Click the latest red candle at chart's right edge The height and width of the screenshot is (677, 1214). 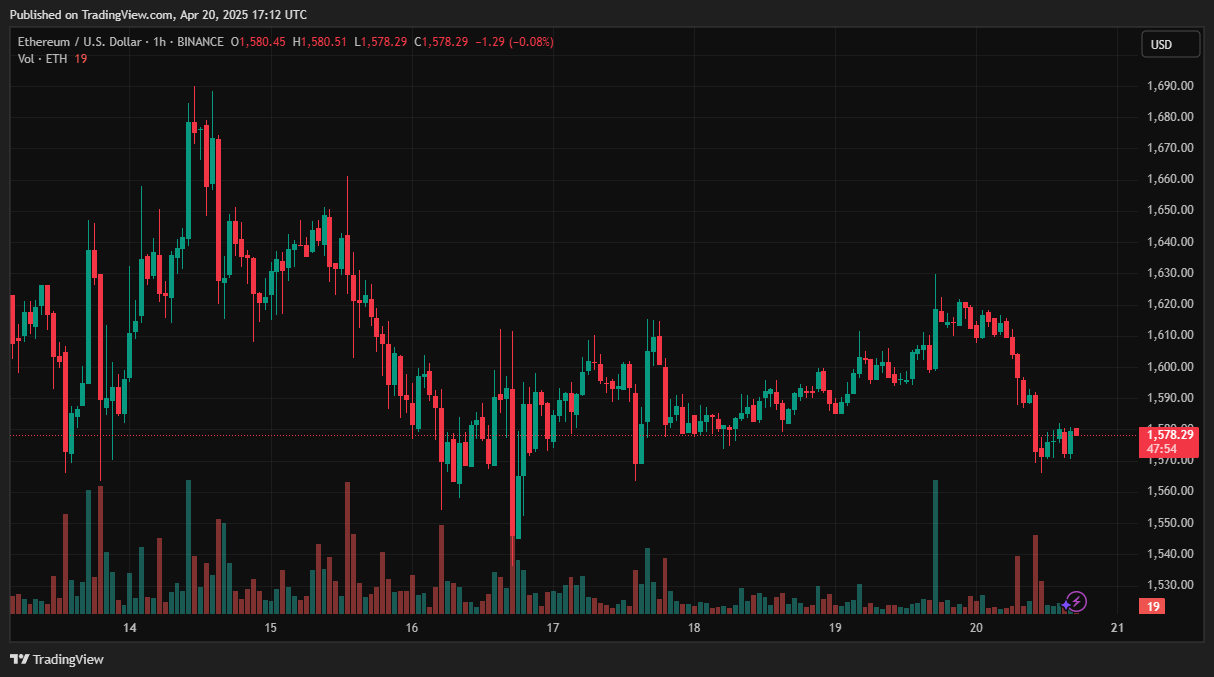click(1076, 431)
